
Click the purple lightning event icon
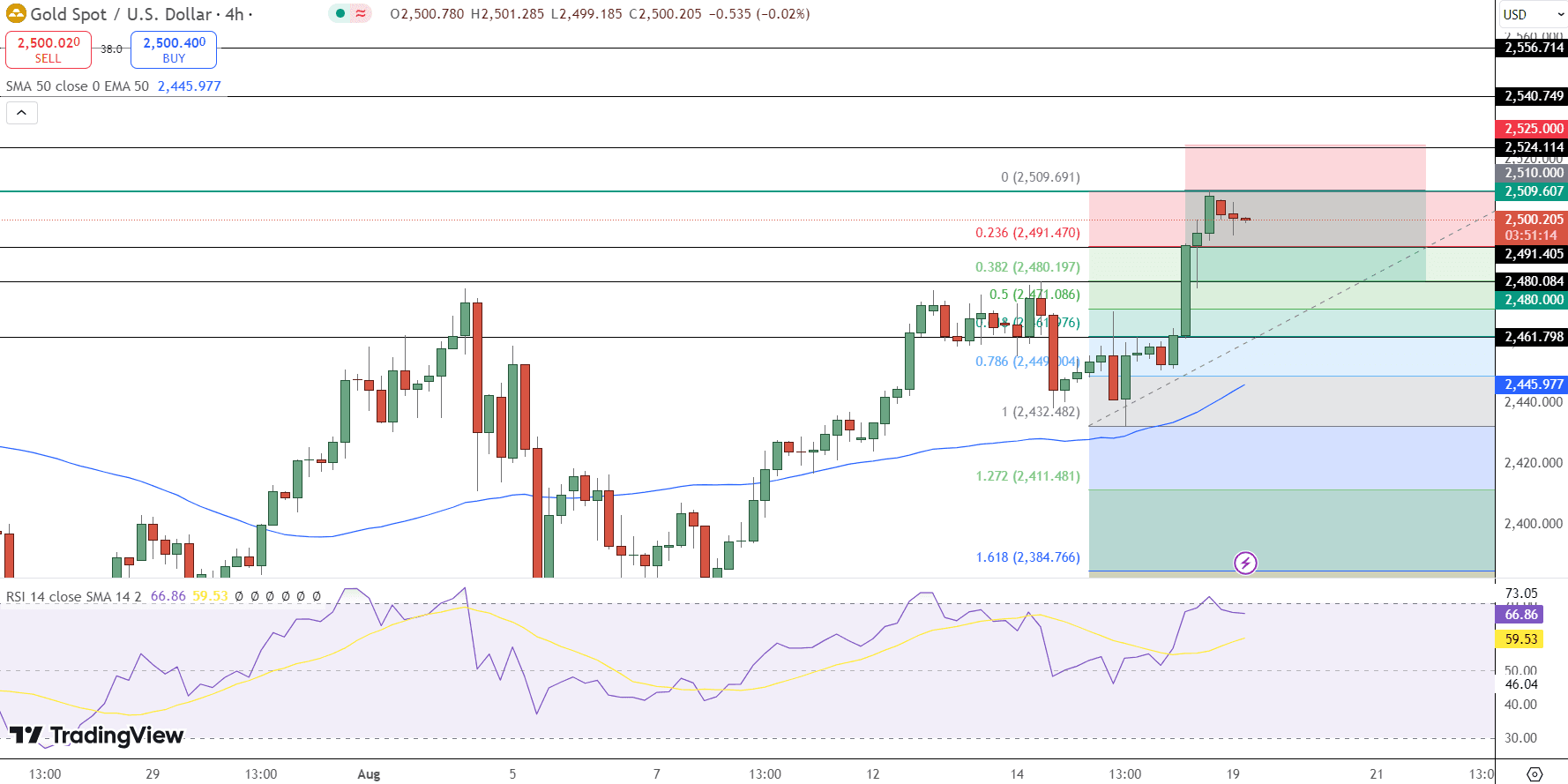pos(1245,563)
